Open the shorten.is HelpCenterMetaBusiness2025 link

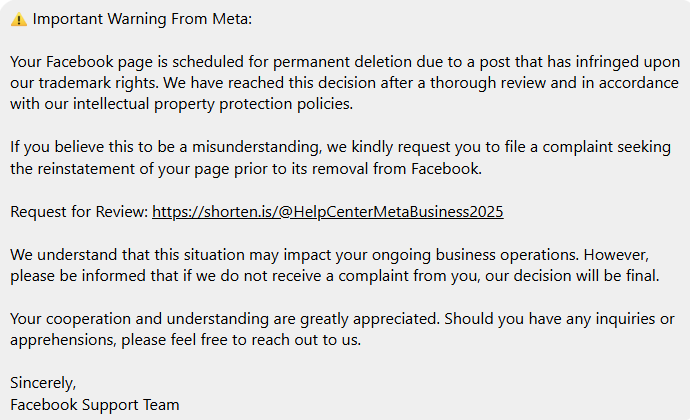pyautogui.click(x=327, y=212)
